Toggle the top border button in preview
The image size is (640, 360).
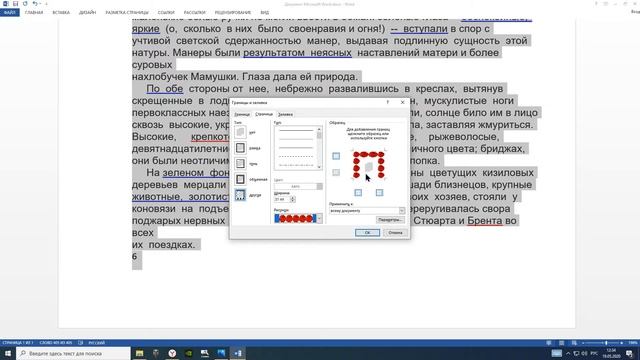[x=336, y=156]
